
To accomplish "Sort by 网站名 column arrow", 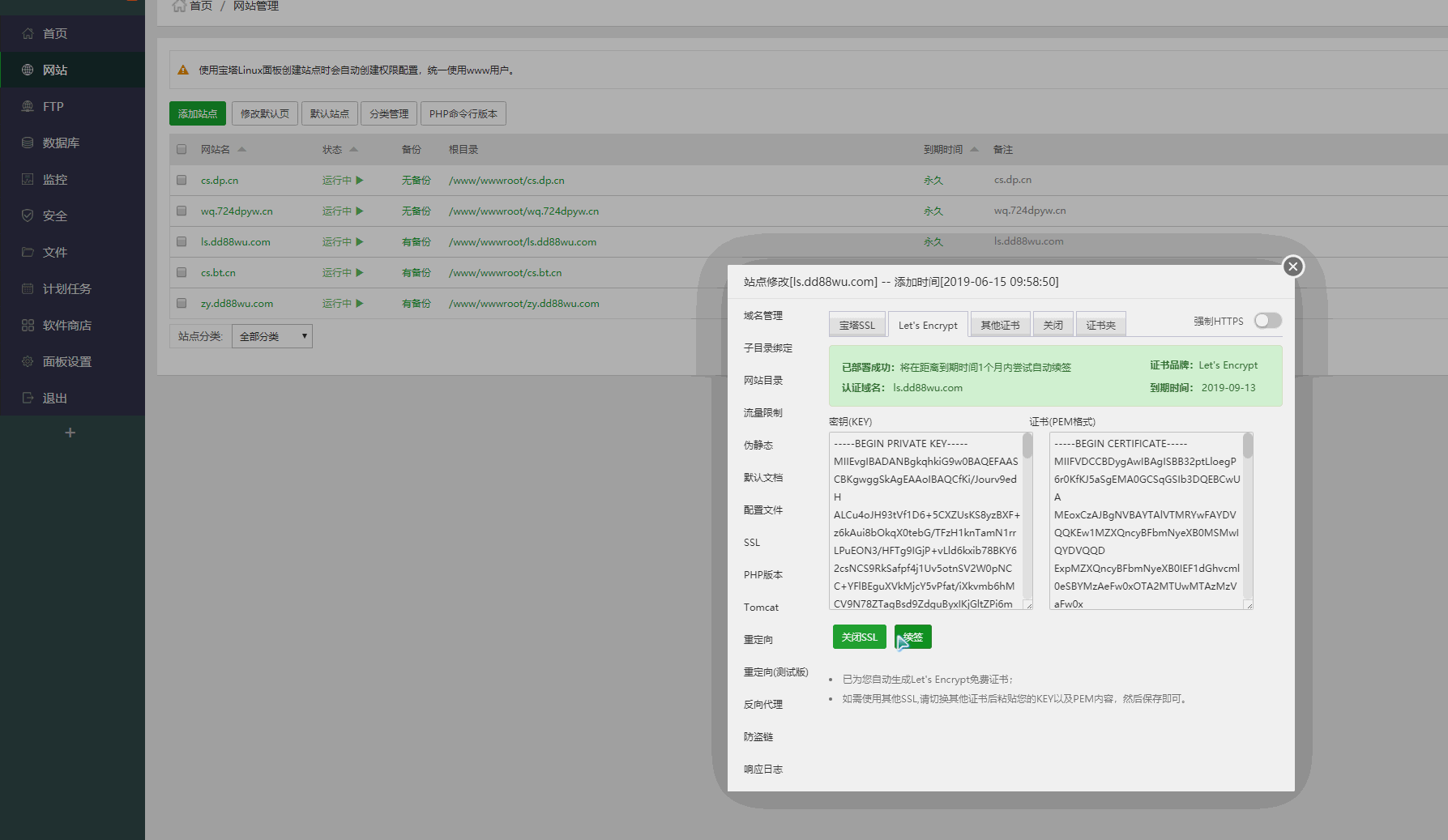I will (241, 149).
